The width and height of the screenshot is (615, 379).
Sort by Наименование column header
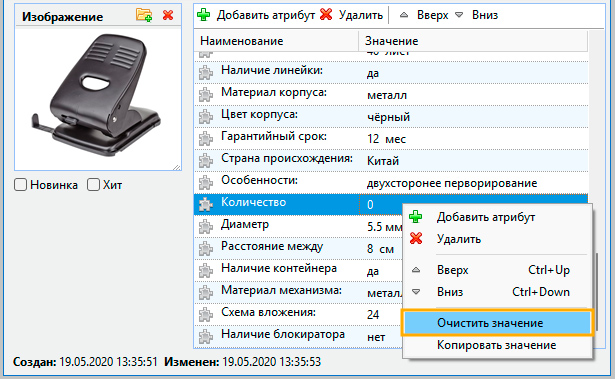tap(276, 41)
